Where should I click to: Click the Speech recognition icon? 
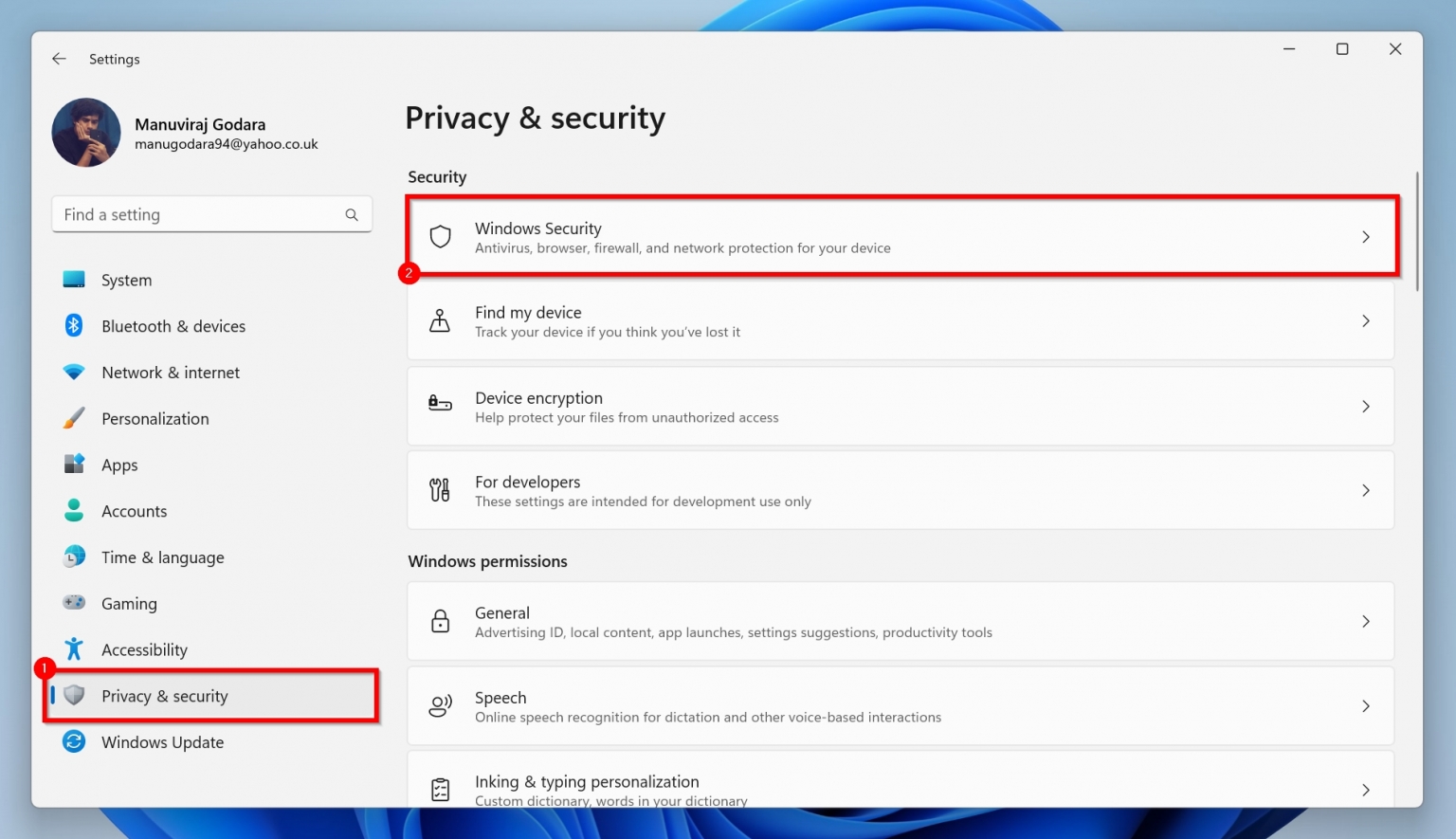click(x=440, y=706)
